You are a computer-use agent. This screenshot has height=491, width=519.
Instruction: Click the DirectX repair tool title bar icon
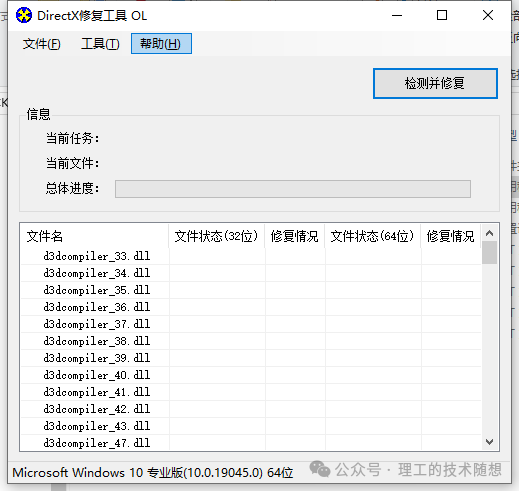(24, 15)
